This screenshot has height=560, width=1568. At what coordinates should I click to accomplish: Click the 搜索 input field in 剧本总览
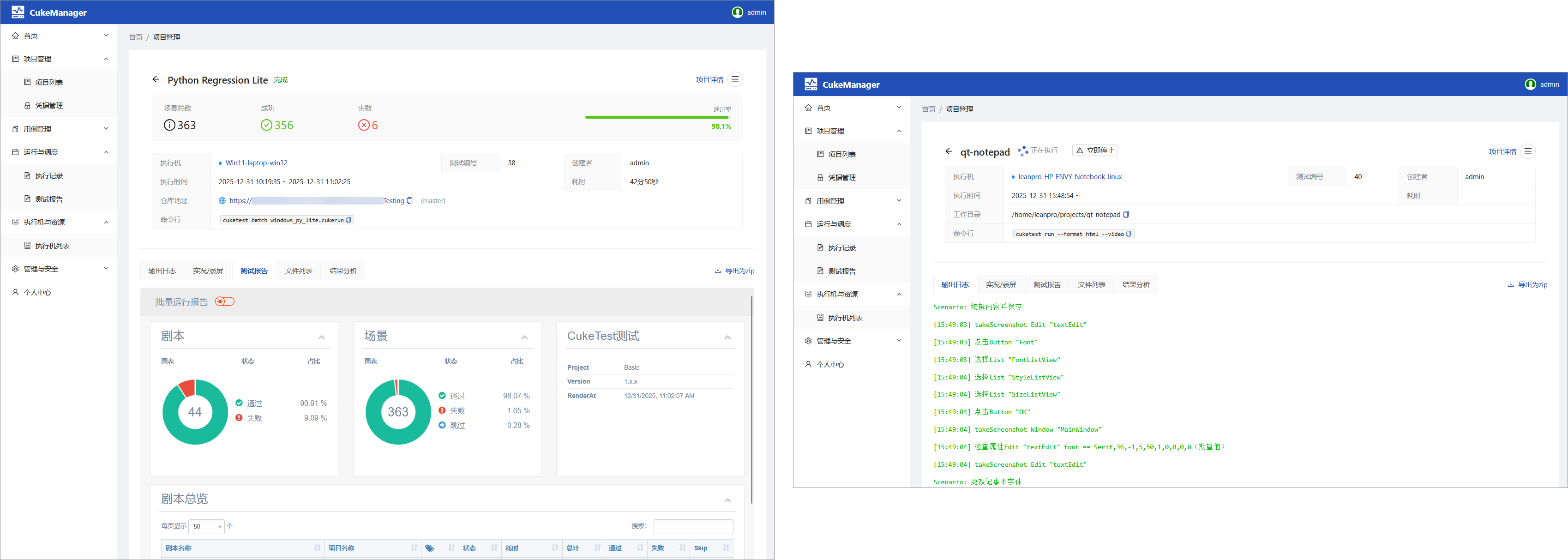click(693, 526)
